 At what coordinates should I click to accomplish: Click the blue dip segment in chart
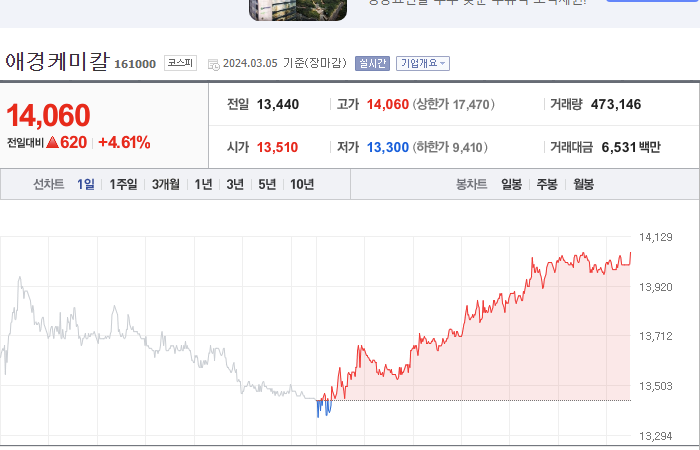[324, 408]
